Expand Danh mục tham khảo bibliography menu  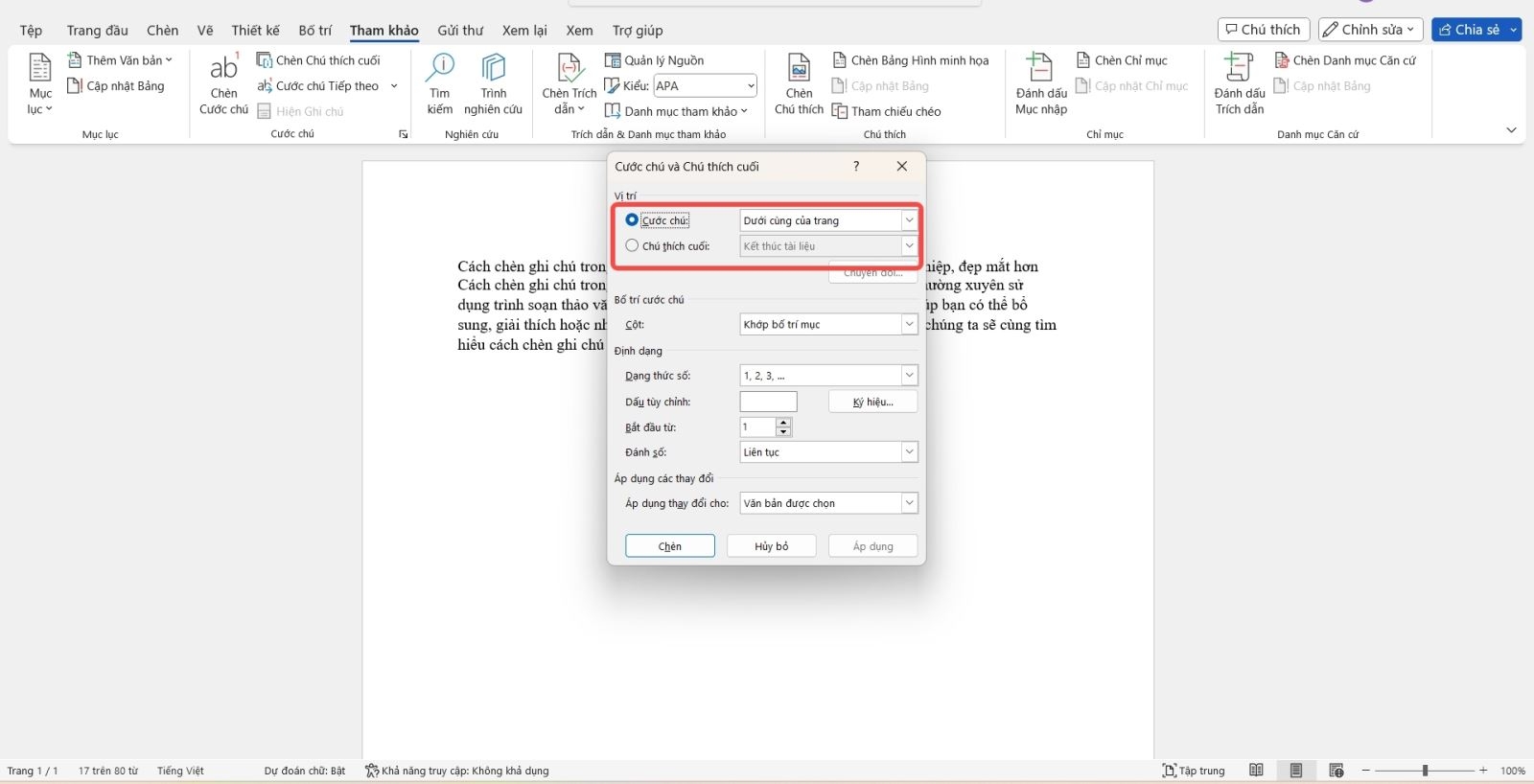(x=676, y=112)
